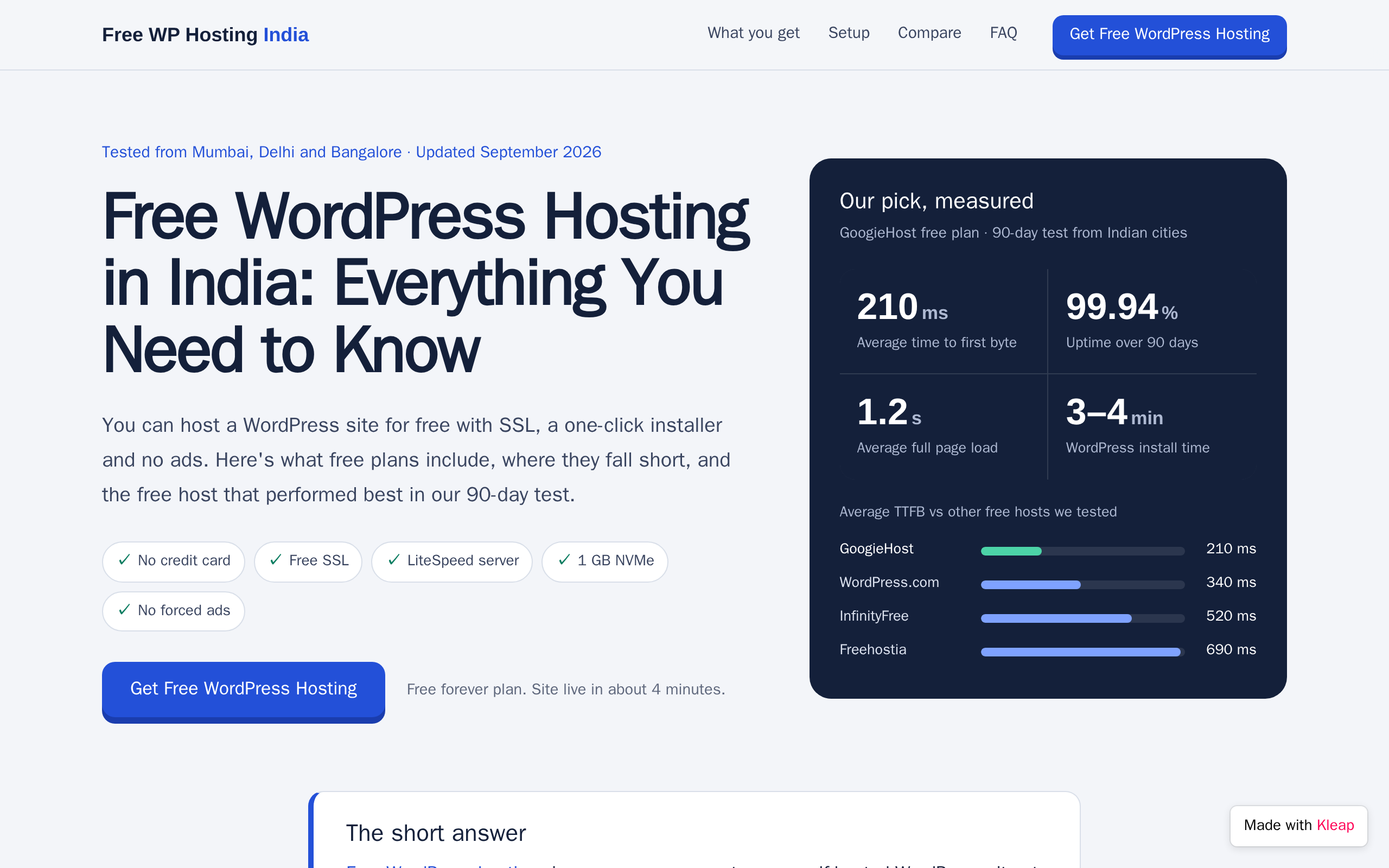Viewport: 1389px width, 868px height.
Task: Click the WordPress install time label
Action: [x=1138, y=448]
